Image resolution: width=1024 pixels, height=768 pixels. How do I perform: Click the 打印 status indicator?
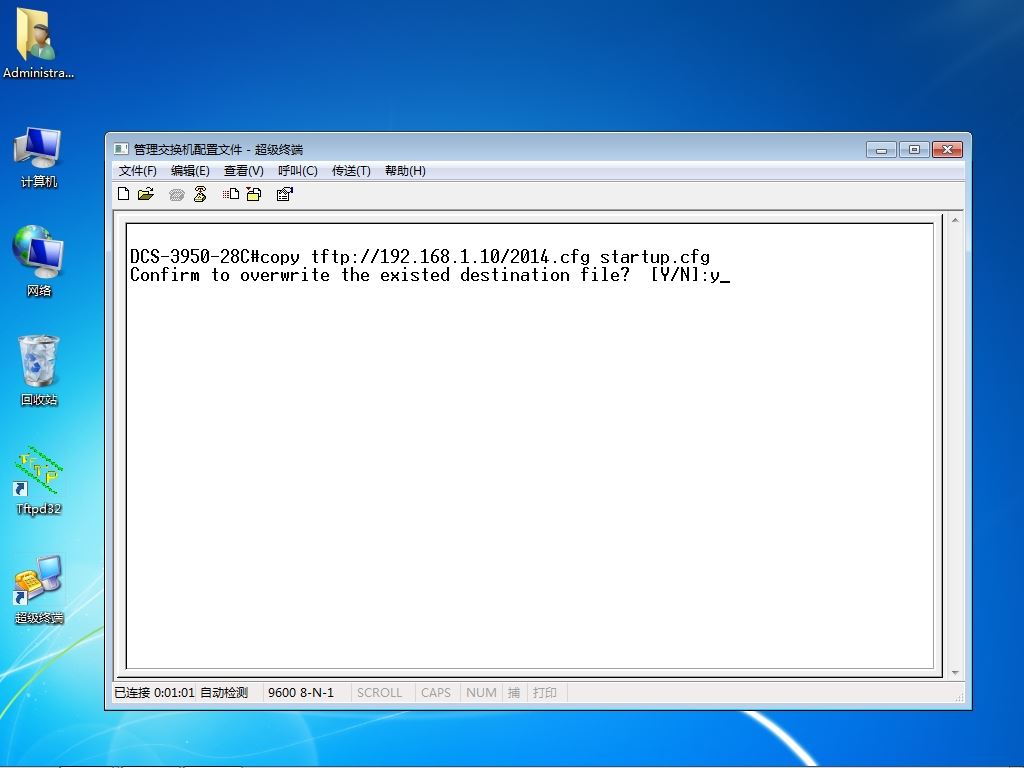pyautogui.click(x=545, y=692)
